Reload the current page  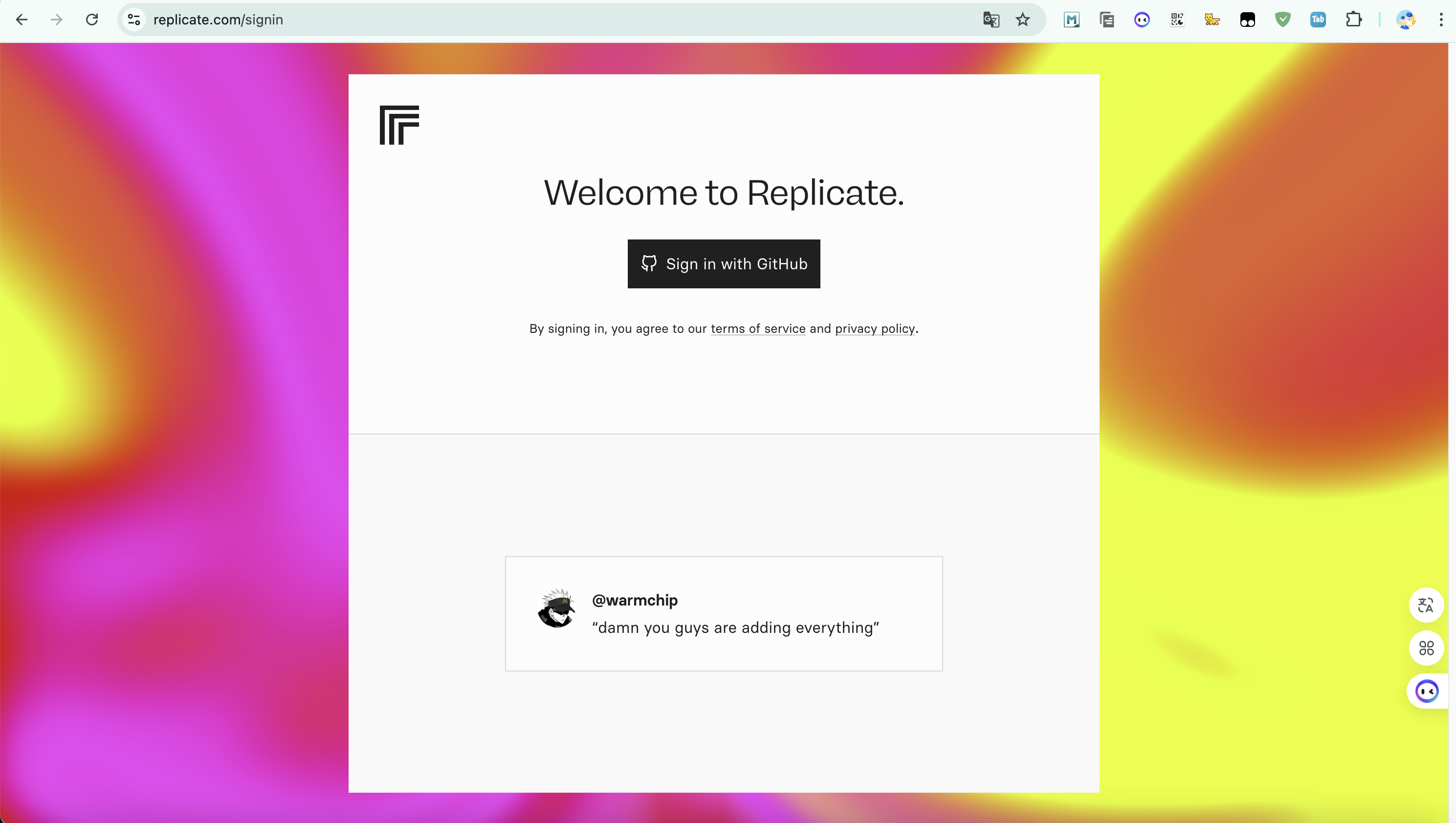pyautogui.click(x=92, y=20)
